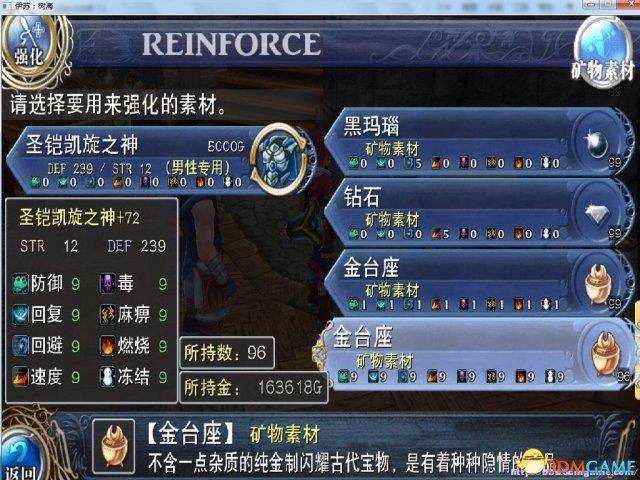Click the highlighted 金台座 pedestal icon

pyautogui.click(x=606, y=353)
